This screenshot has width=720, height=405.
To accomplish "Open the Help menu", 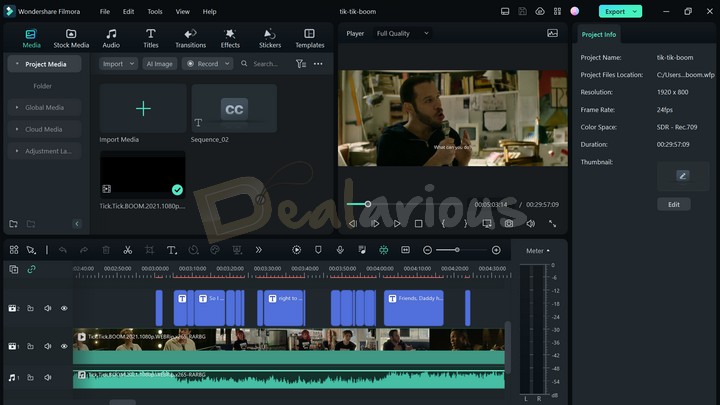I will point(209,11).
